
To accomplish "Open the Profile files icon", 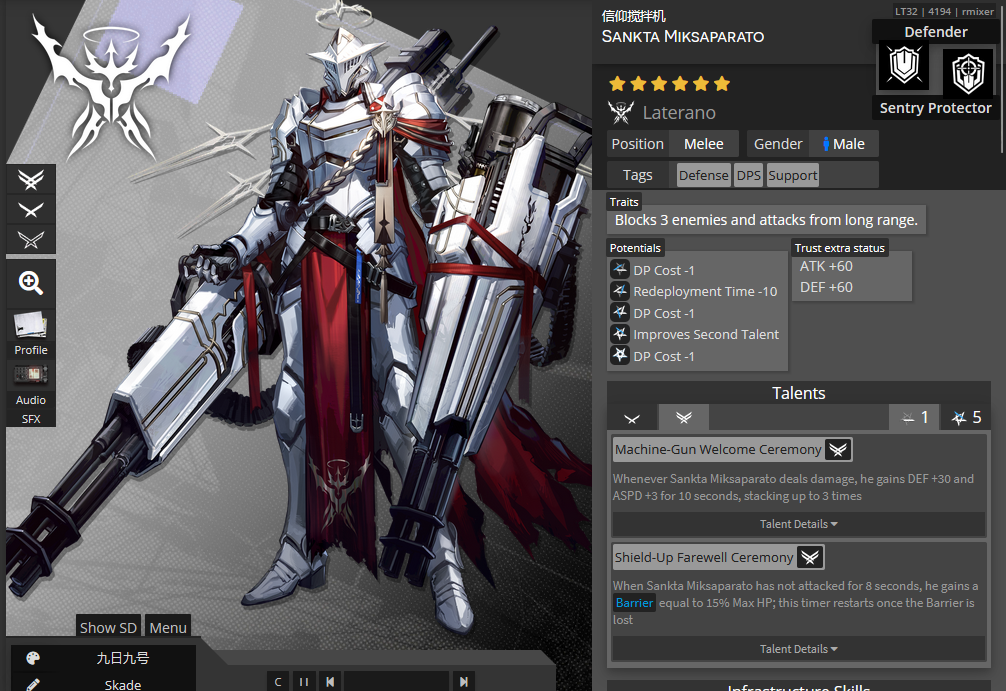I will (31, 325).
